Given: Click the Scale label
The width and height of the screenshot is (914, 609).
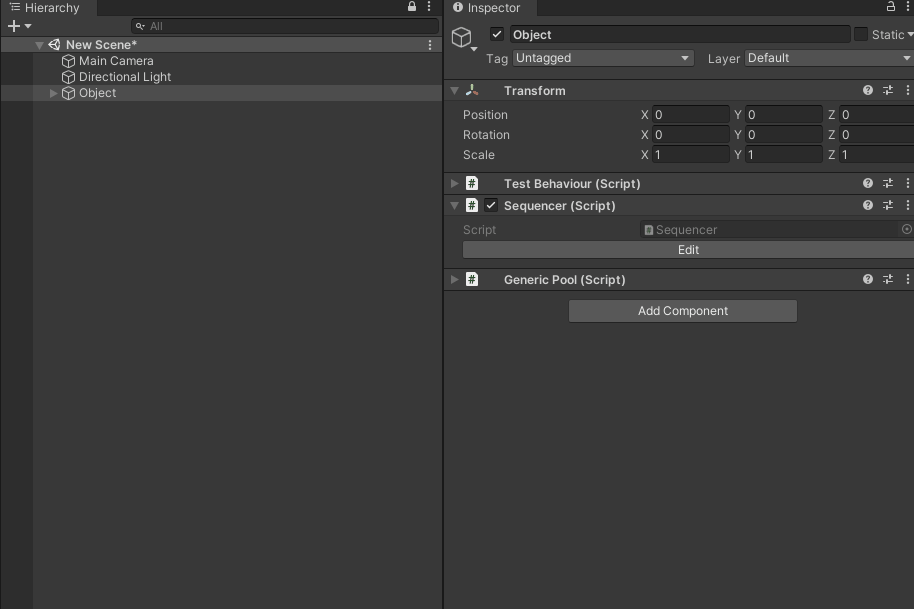Looking at the screenshot, I should (479, 155).
